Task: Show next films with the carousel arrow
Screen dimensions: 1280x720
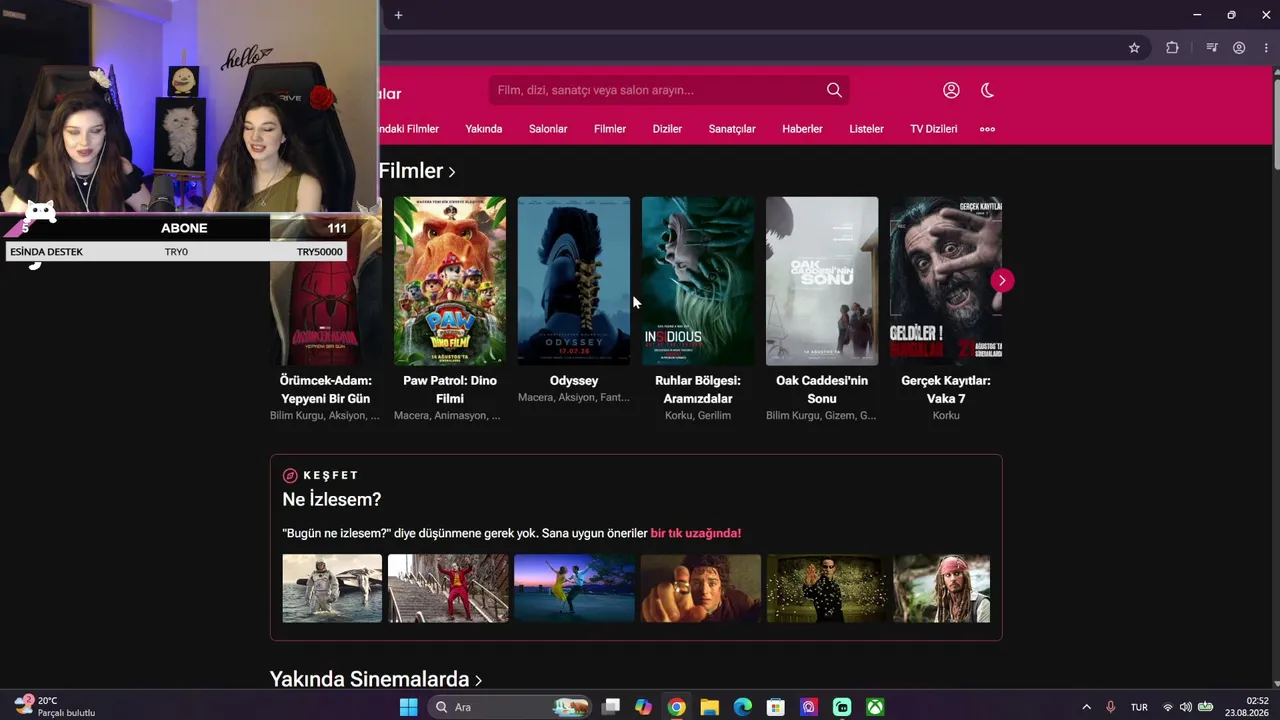Action: coord(1002,281)
